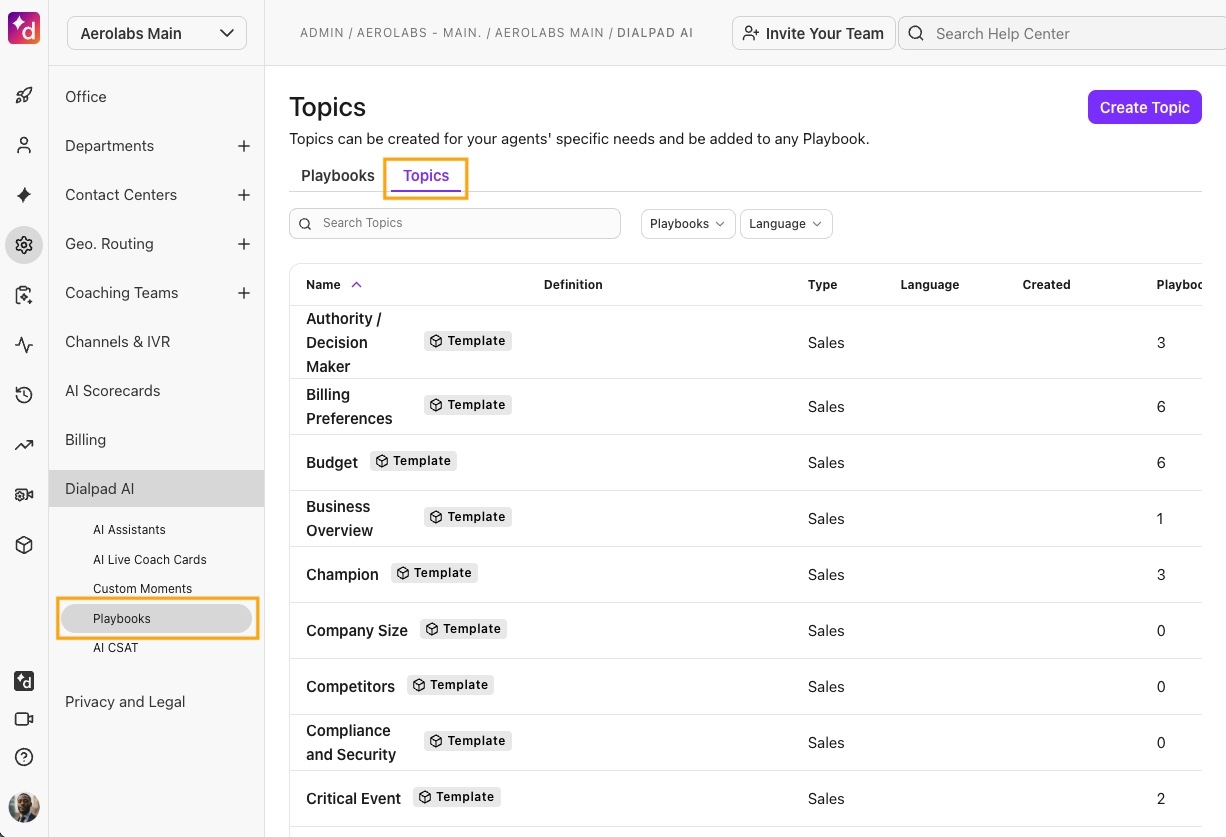Open AI Scorecards section
This screenshot has height=837, width=1226.
coord(113,391)
